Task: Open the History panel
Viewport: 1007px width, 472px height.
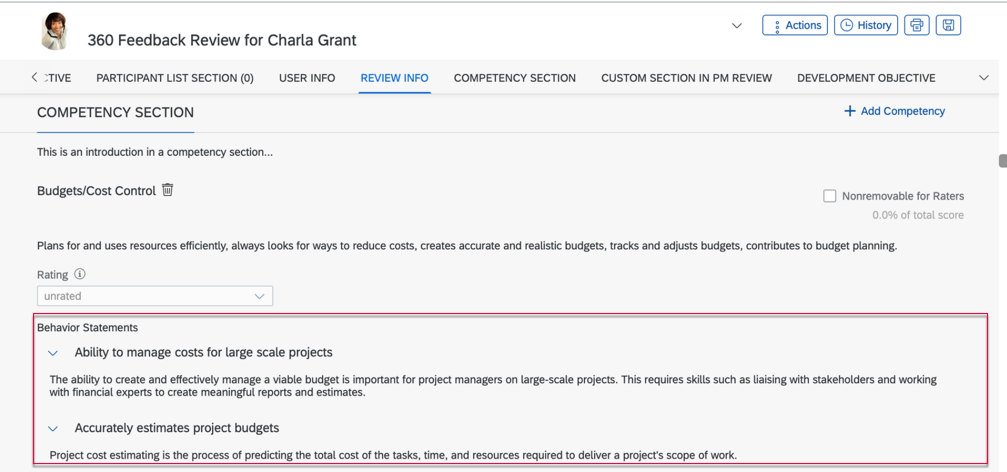Action: (866, 25)
